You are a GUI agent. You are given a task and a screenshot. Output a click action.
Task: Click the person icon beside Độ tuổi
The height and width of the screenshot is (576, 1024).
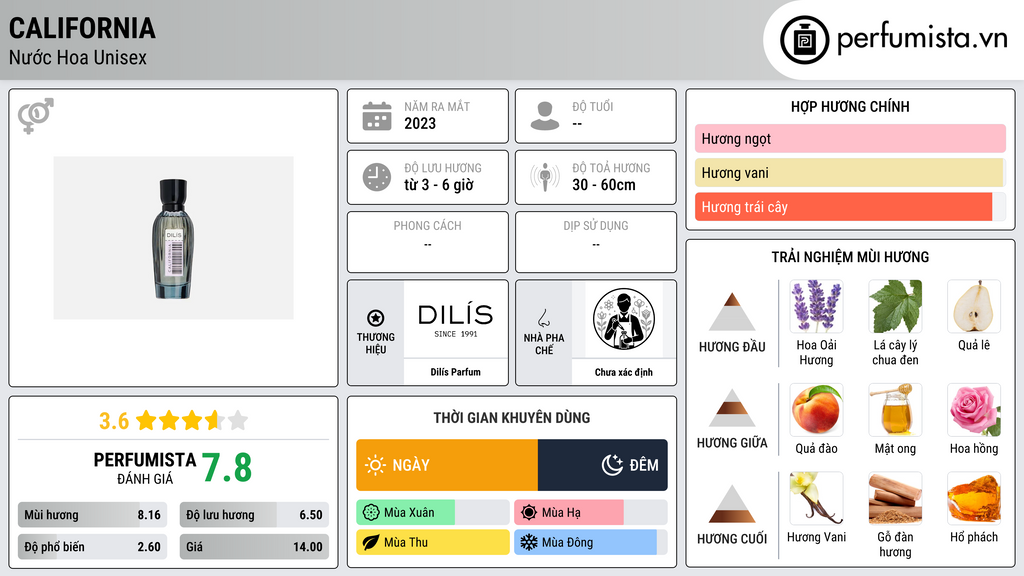545,116
